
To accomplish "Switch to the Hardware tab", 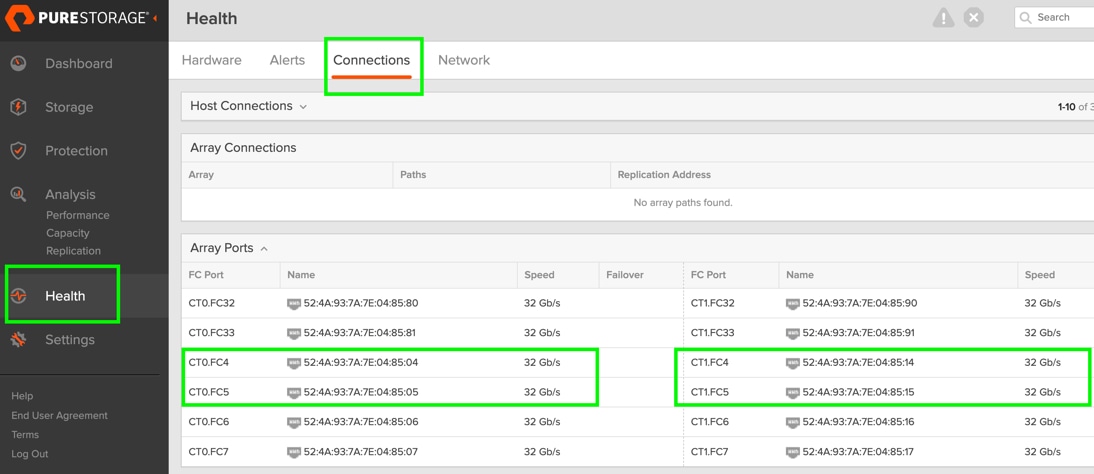I will coord(211,60).
